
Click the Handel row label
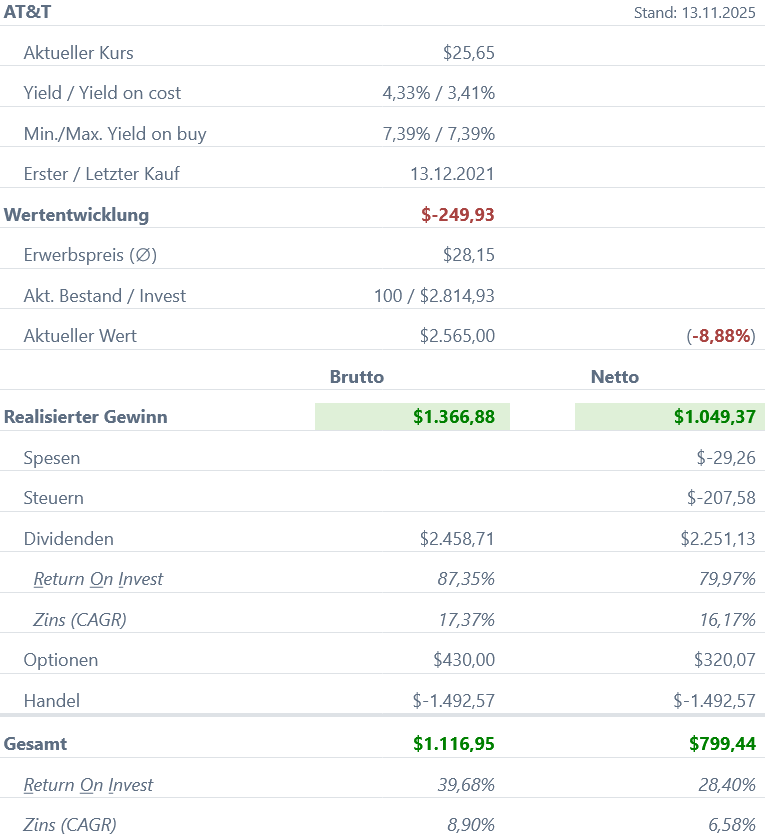point(52,701)
